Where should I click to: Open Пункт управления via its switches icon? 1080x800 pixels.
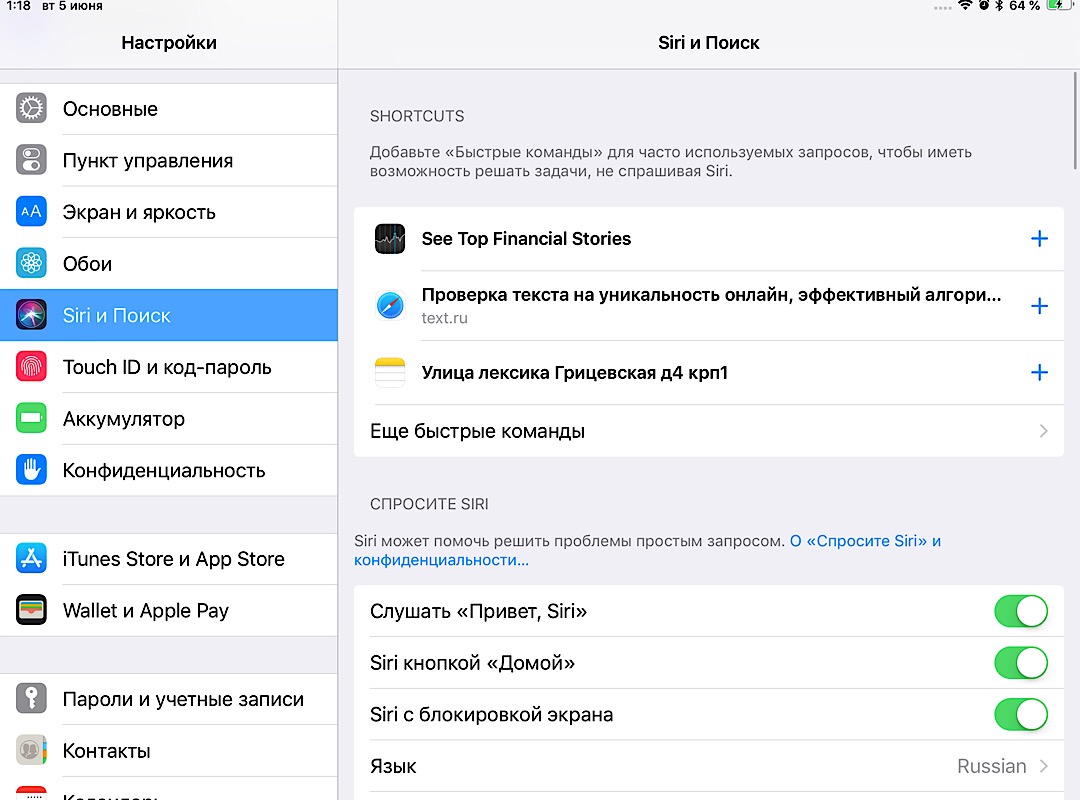(32, 160)
